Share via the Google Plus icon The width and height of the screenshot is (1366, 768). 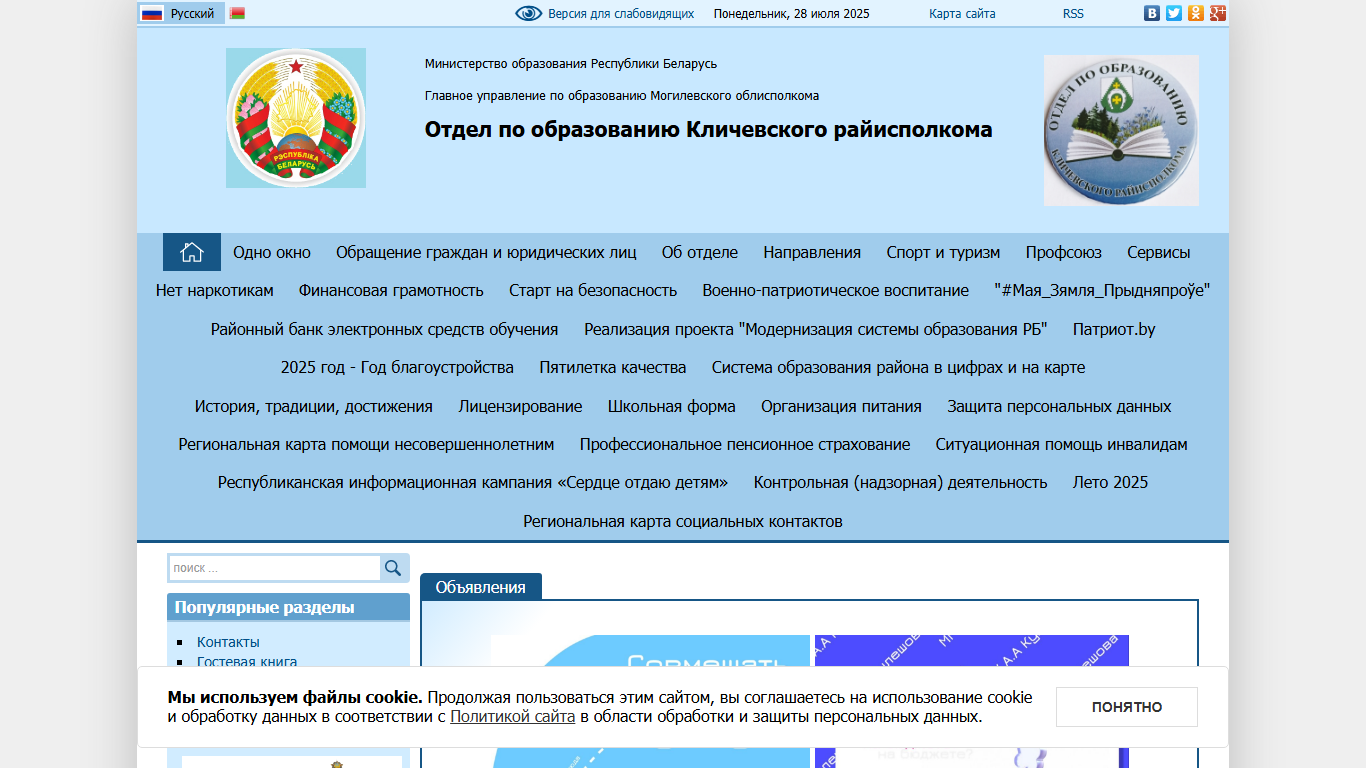click(x=1217, y=13)
